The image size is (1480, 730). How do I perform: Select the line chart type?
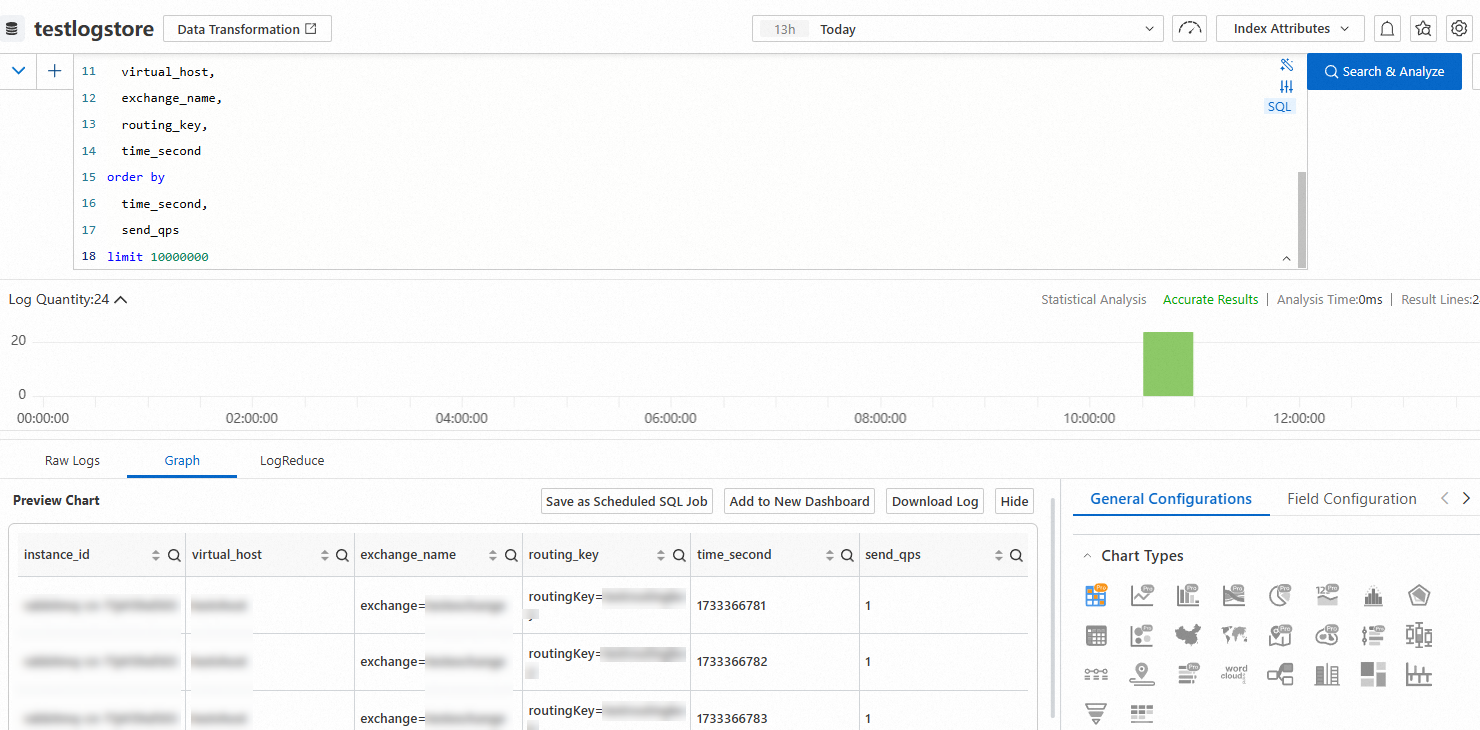[x=1142, y=596]
